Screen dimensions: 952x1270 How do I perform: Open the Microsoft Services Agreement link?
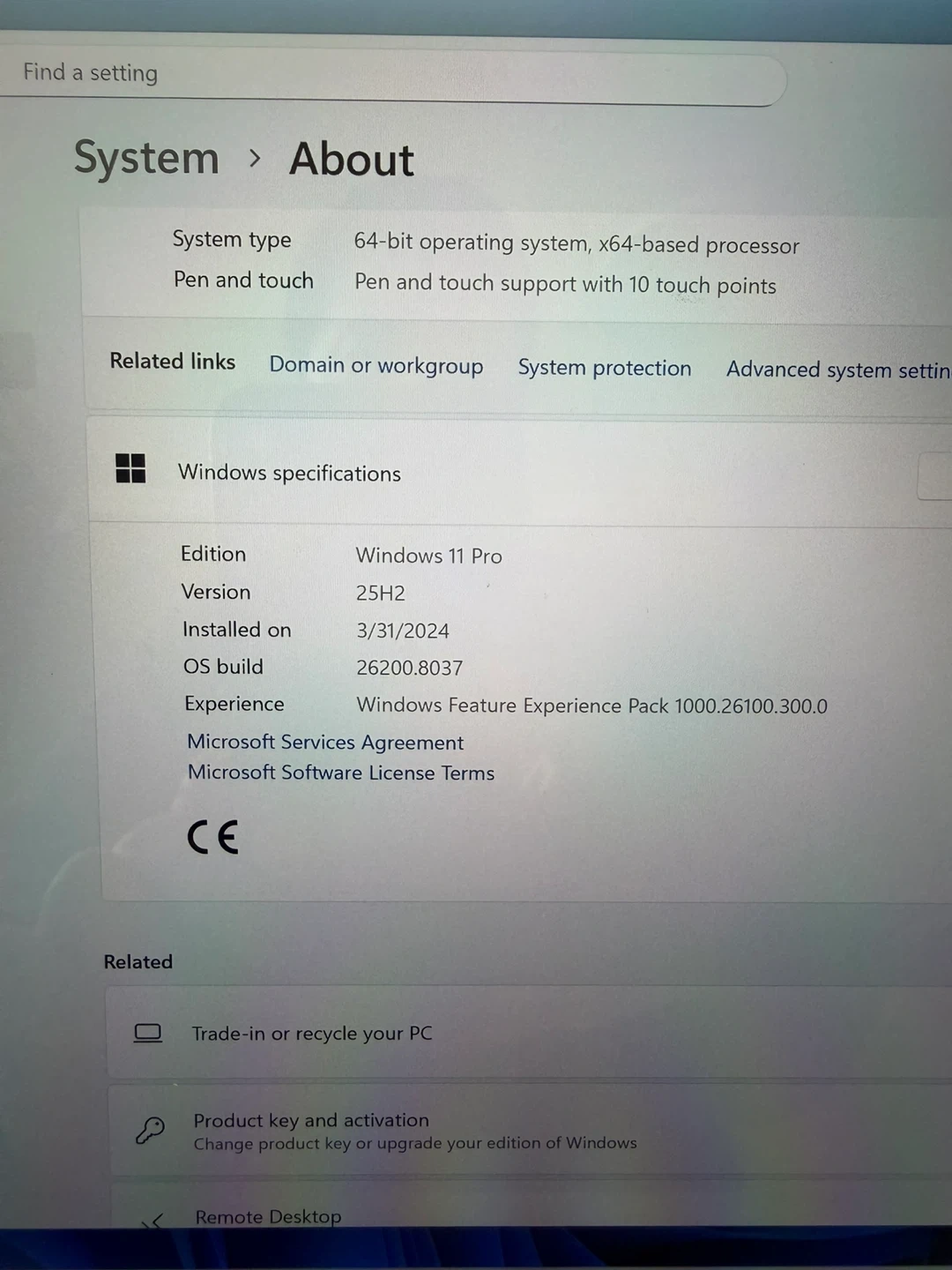point(325,743)
